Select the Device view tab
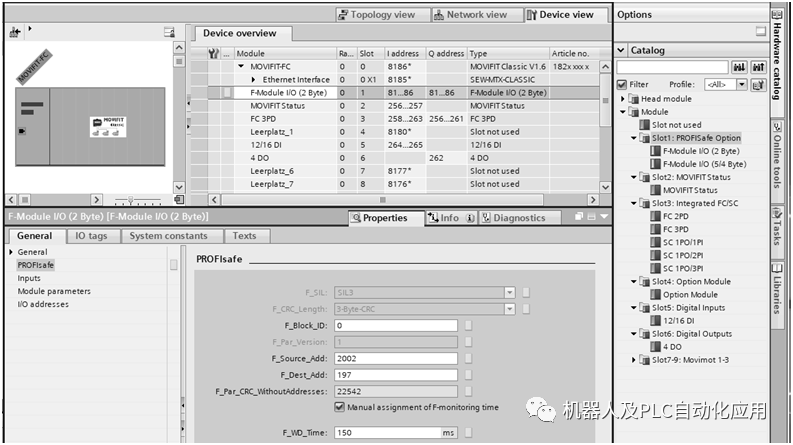This screenshot has width=793, height=445. pos(565,15)
